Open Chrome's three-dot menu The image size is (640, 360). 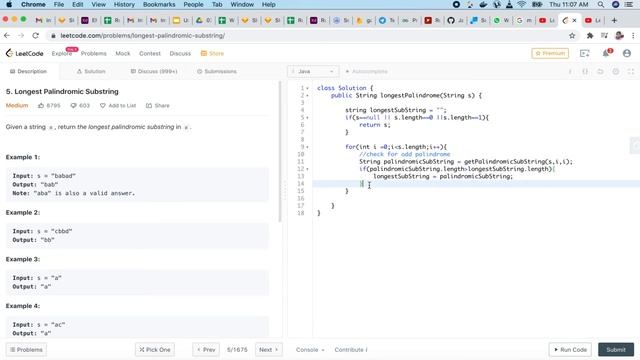633,36
